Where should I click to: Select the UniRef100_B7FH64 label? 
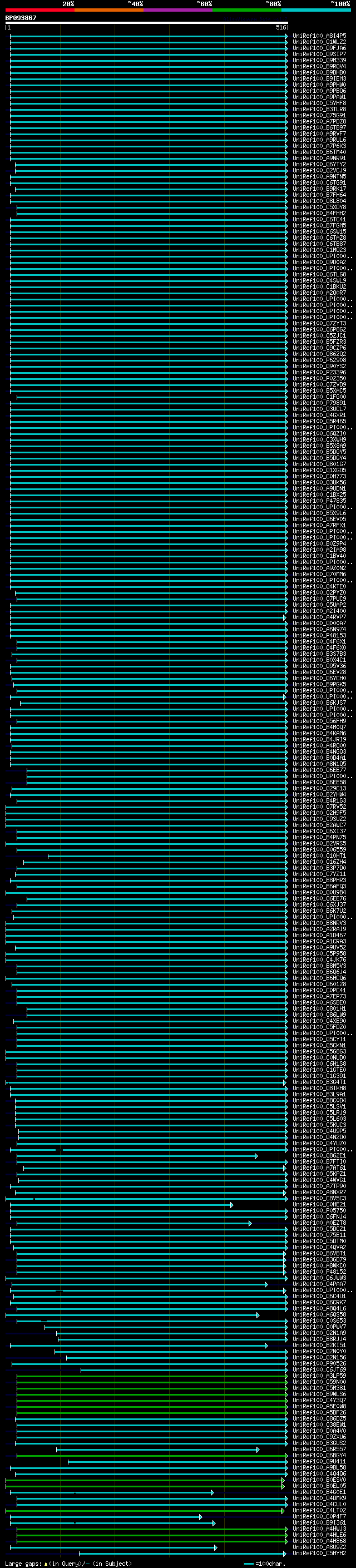pyautogui.click(x=319, y=195)
